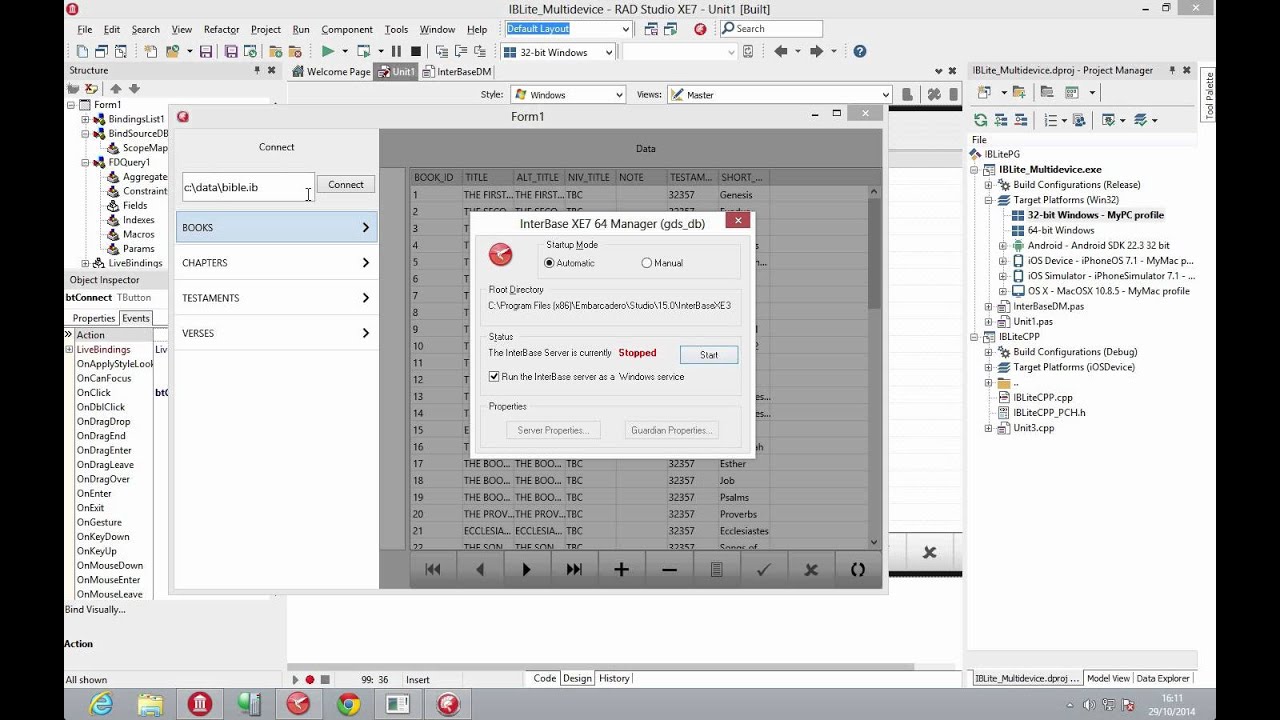Open Data Explorer tab
Screen dimensions: 1280x720
click(x=1163, y=678)
